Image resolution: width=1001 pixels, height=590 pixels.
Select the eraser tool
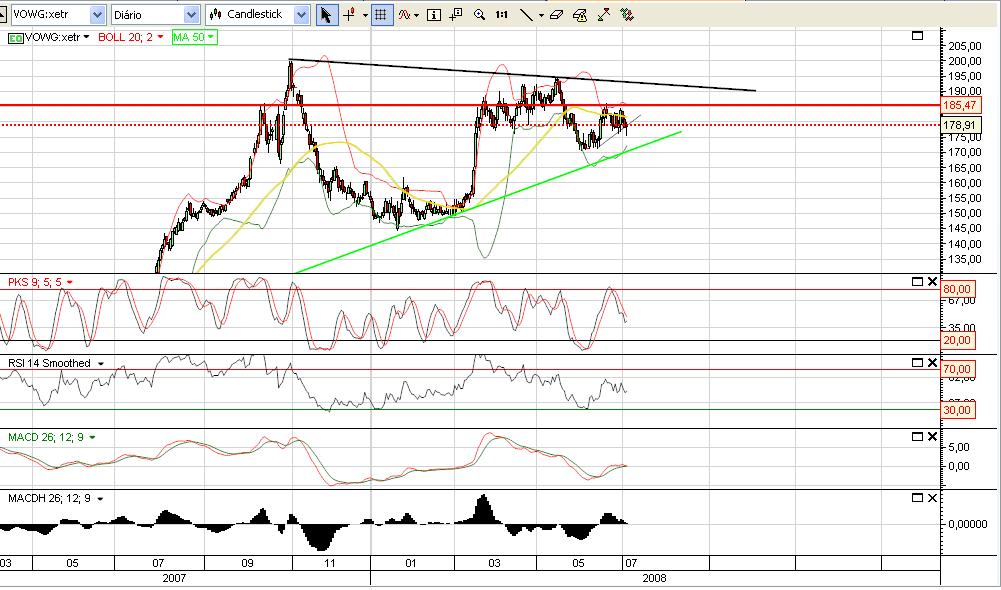(x=556, y=14)
